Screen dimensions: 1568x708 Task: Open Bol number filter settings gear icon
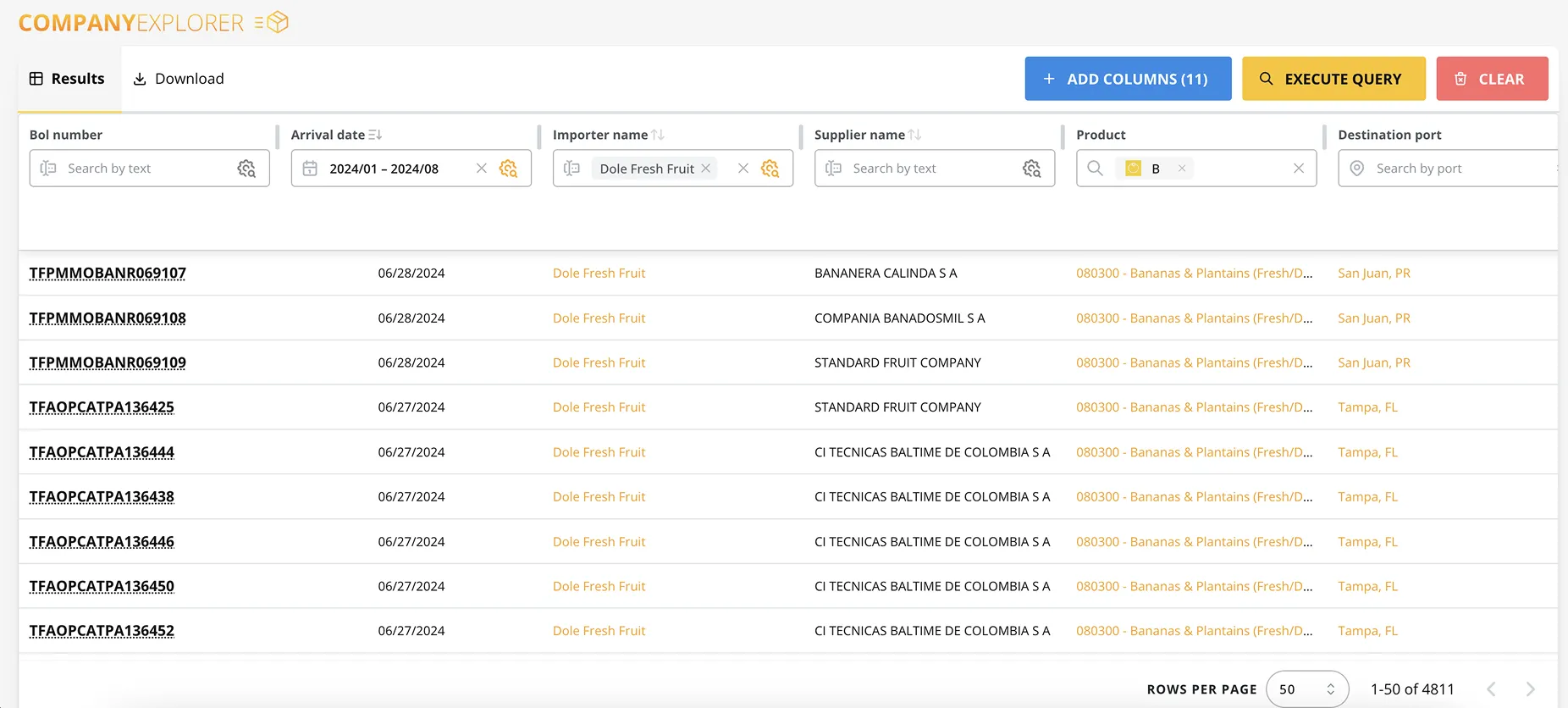coord(246,169)
